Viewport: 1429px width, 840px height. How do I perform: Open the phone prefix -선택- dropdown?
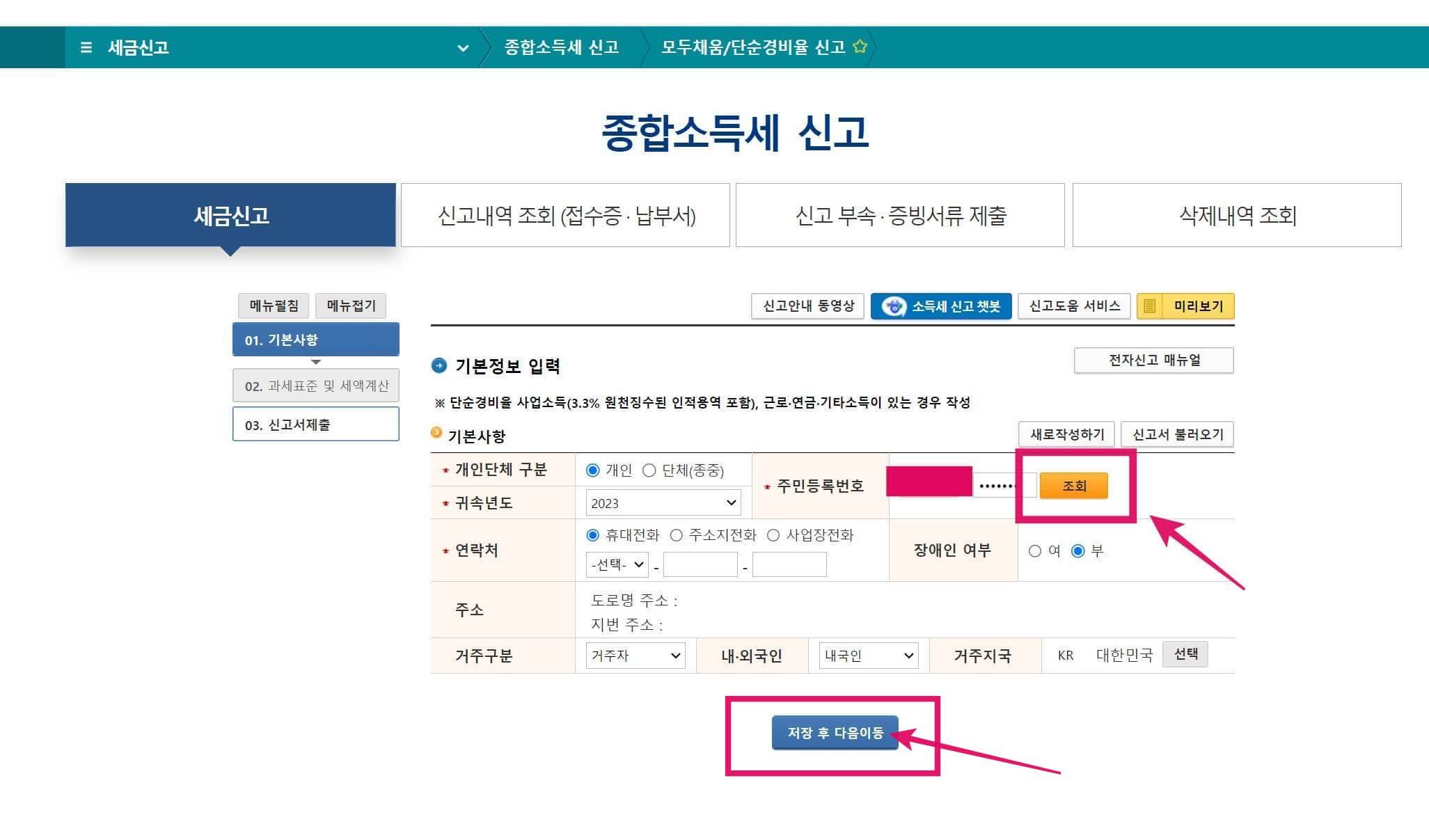tap(615, 564)
